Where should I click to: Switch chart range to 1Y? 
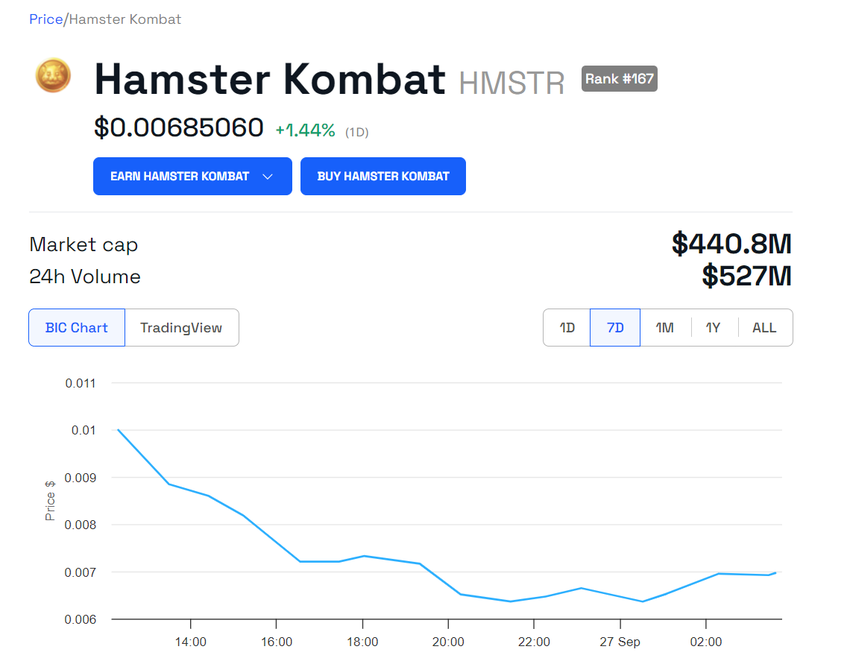[714, 327]
